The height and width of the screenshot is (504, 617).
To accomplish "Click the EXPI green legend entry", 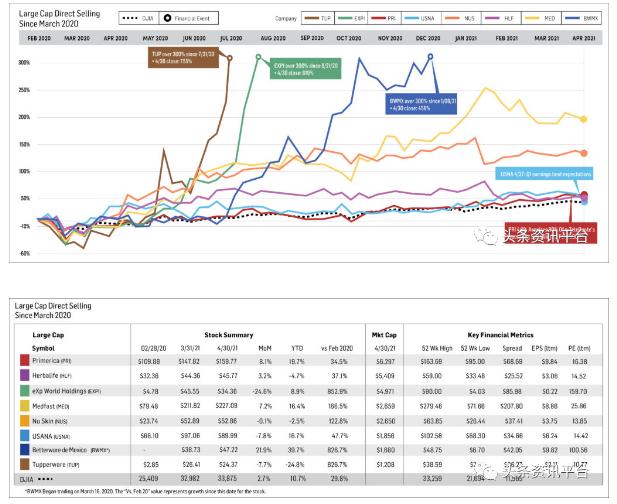I will [x=351, y=18].
